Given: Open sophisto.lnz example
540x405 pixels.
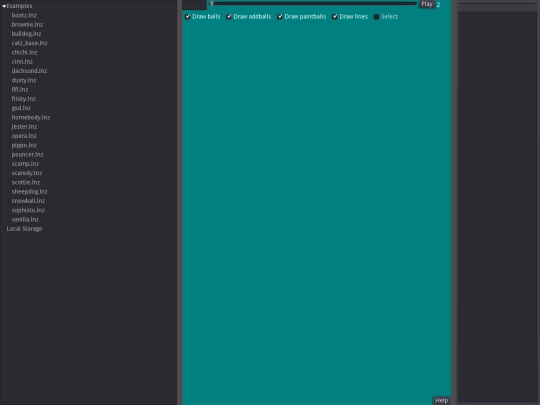Looking at the screenshot, I should (x=28, y=210).
